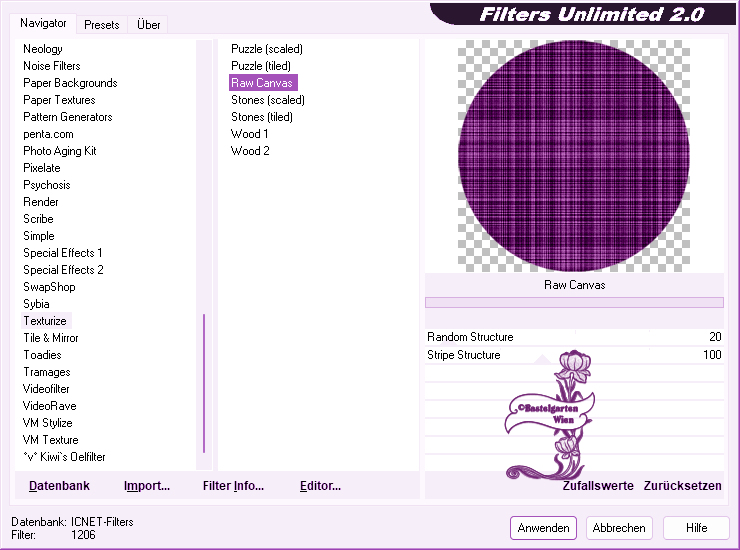Select Neology filter category
The height and width of the screenshot is (550, 740).
point(42,49)
